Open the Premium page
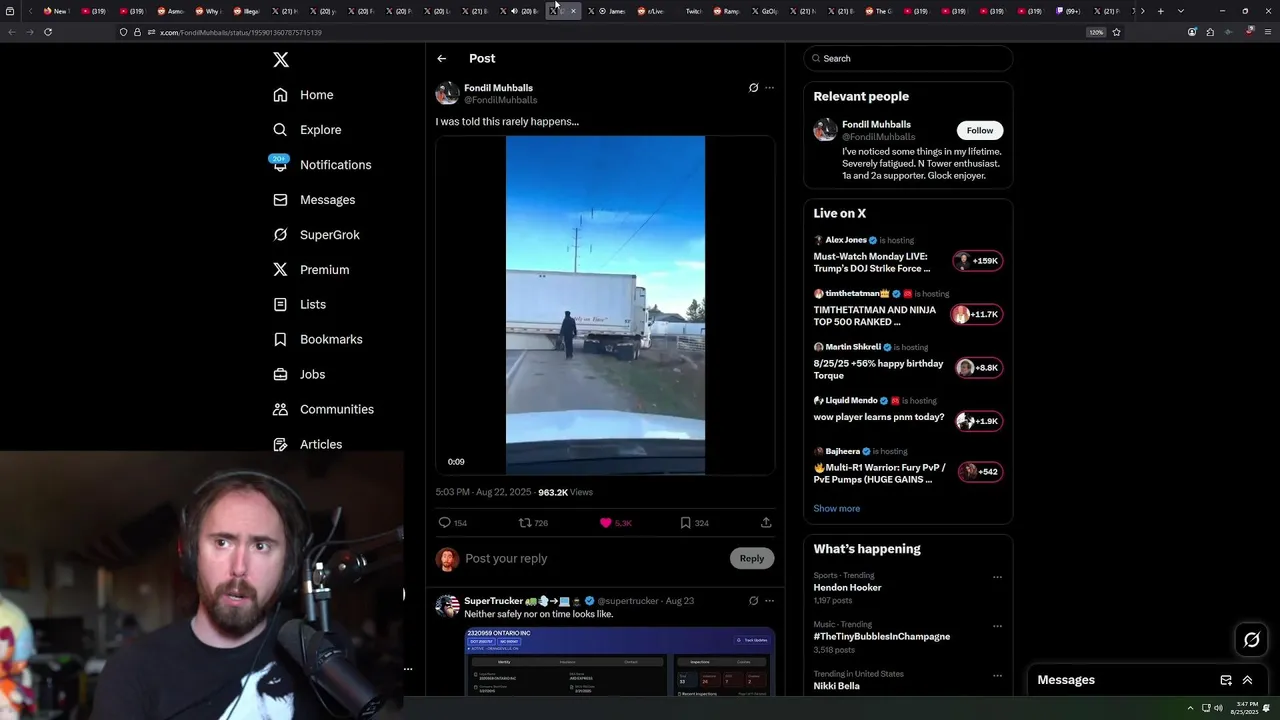The height and width of the screenshot is (720, 1280). pos(311,270)
